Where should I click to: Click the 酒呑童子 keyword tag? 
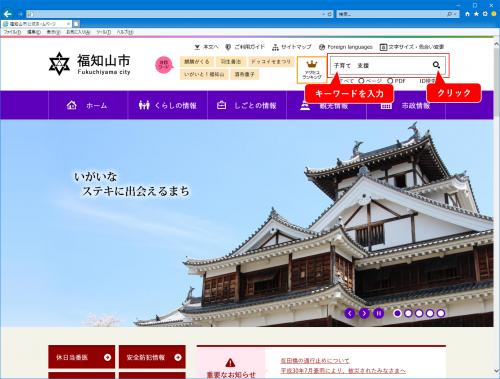[x=244, y=74]
